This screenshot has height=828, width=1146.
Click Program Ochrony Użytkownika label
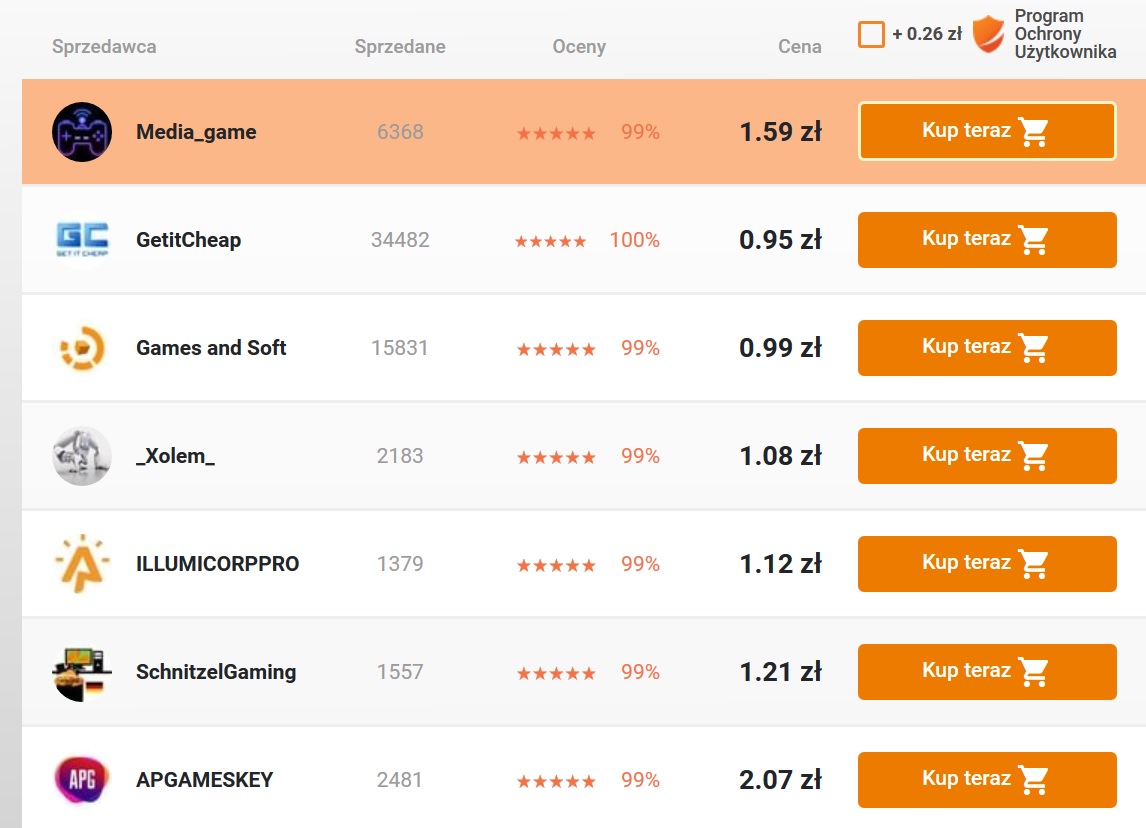1065,34
